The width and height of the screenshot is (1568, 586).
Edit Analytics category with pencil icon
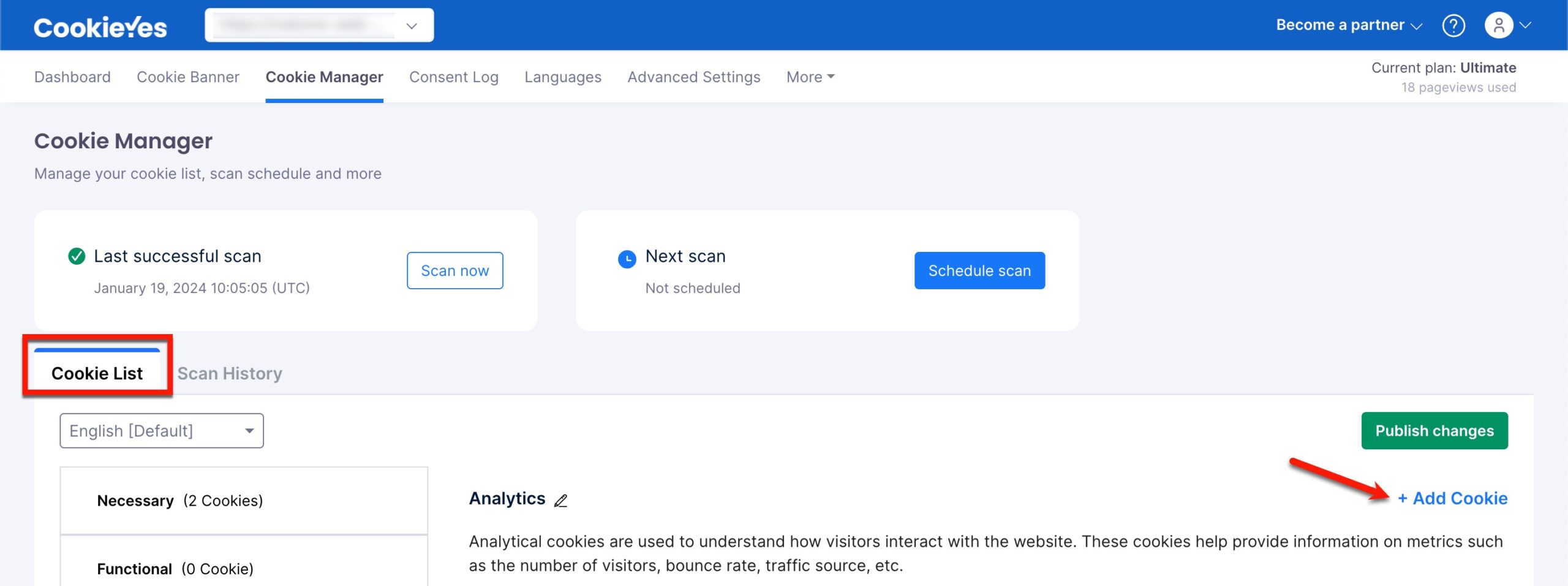point(560,500)
